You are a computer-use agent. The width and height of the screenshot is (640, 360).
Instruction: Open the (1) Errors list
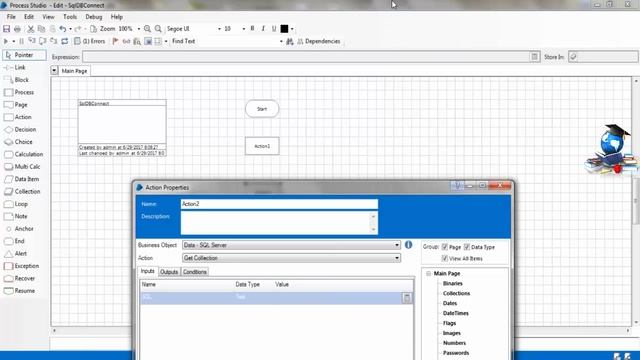89,41
